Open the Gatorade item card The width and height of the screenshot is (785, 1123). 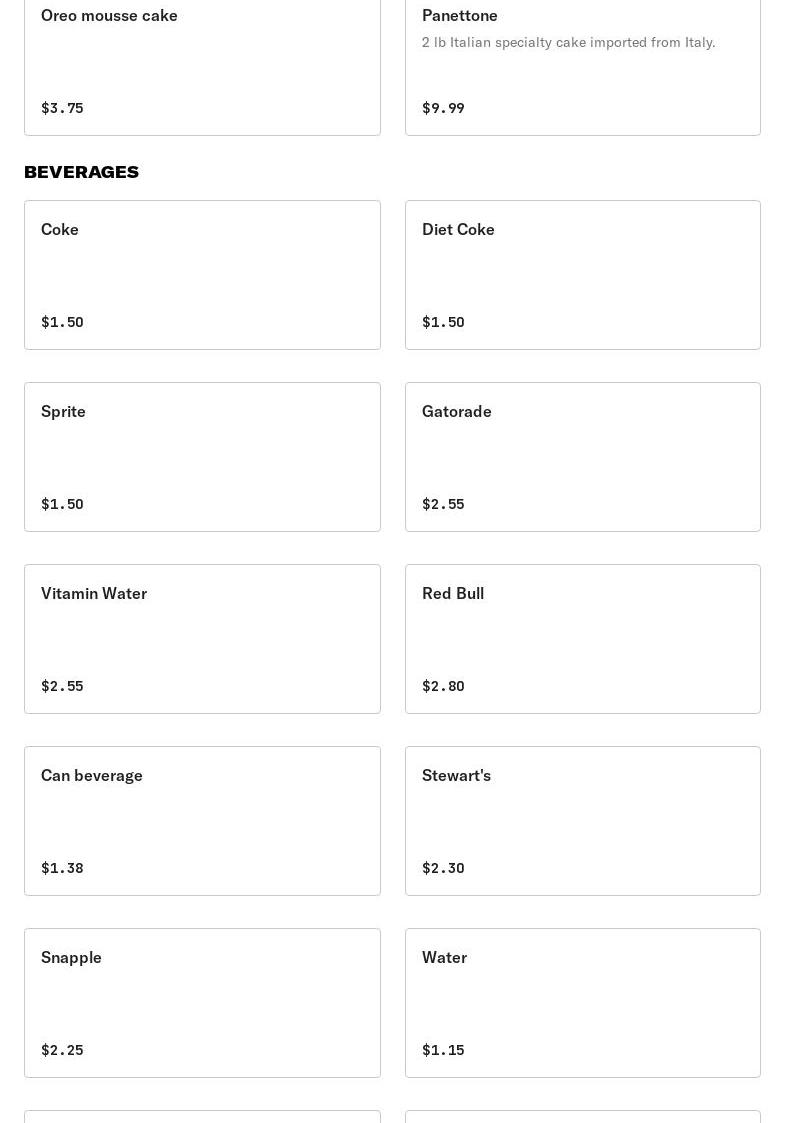582,456
